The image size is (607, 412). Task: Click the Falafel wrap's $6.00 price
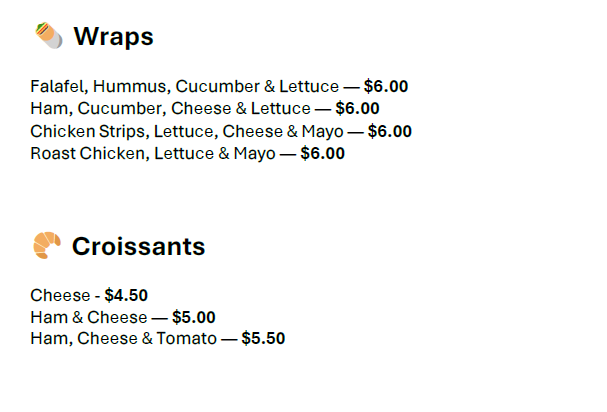[x=386, y=87]
